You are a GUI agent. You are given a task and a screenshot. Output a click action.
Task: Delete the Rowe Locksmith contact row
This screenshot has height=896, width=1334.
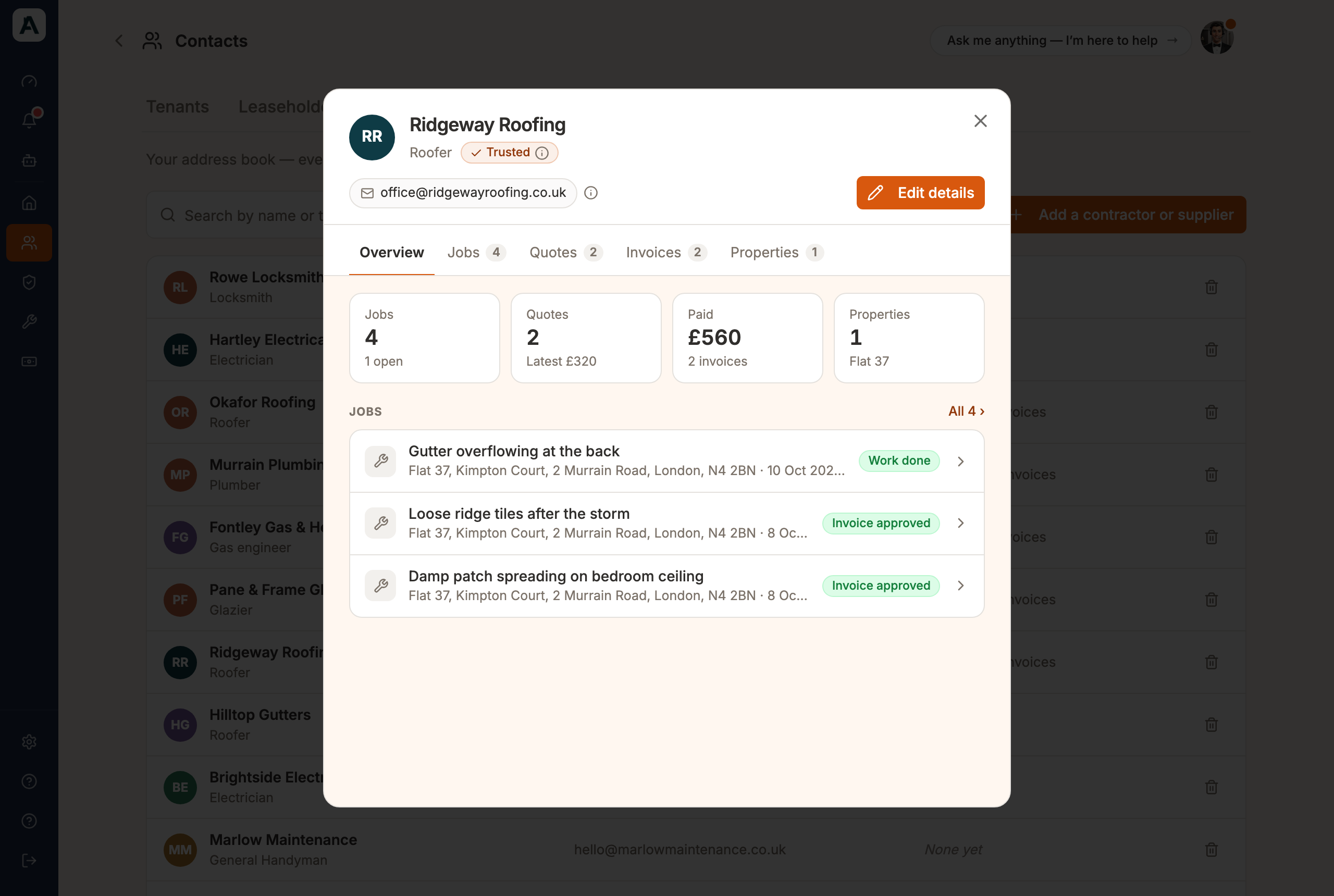(1211, 288)
